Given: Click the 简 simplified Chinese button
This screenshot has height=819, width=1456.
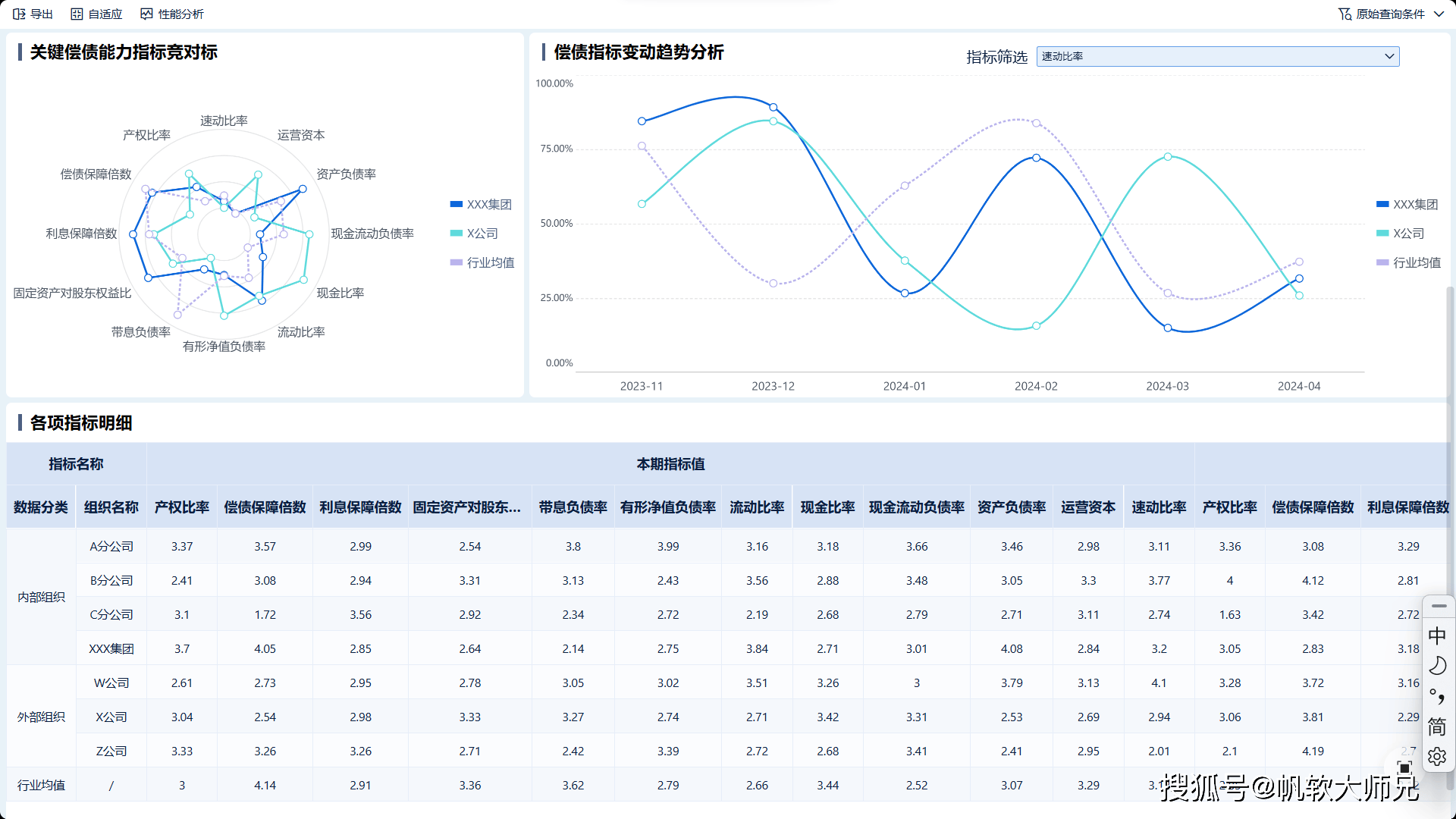Looking at the screenshot, I should pyautogui.click(x=1437, y=726).
